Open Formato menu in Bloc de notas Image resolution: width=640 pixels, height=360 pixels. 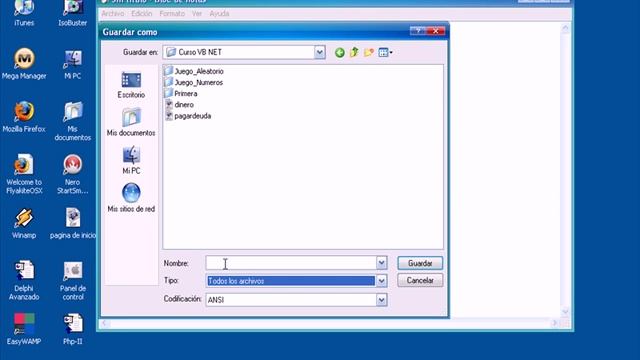coord(172,13)
